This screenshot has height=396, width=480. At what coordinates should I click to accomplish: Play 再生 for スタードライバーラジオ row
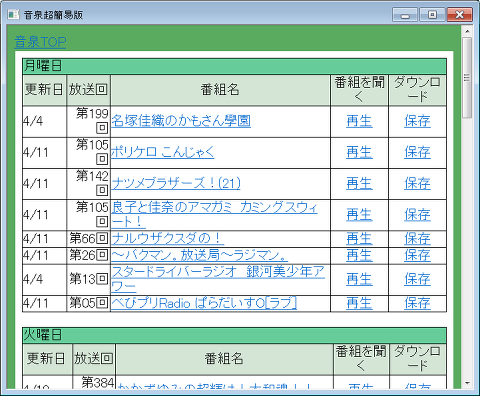point(359,279)
